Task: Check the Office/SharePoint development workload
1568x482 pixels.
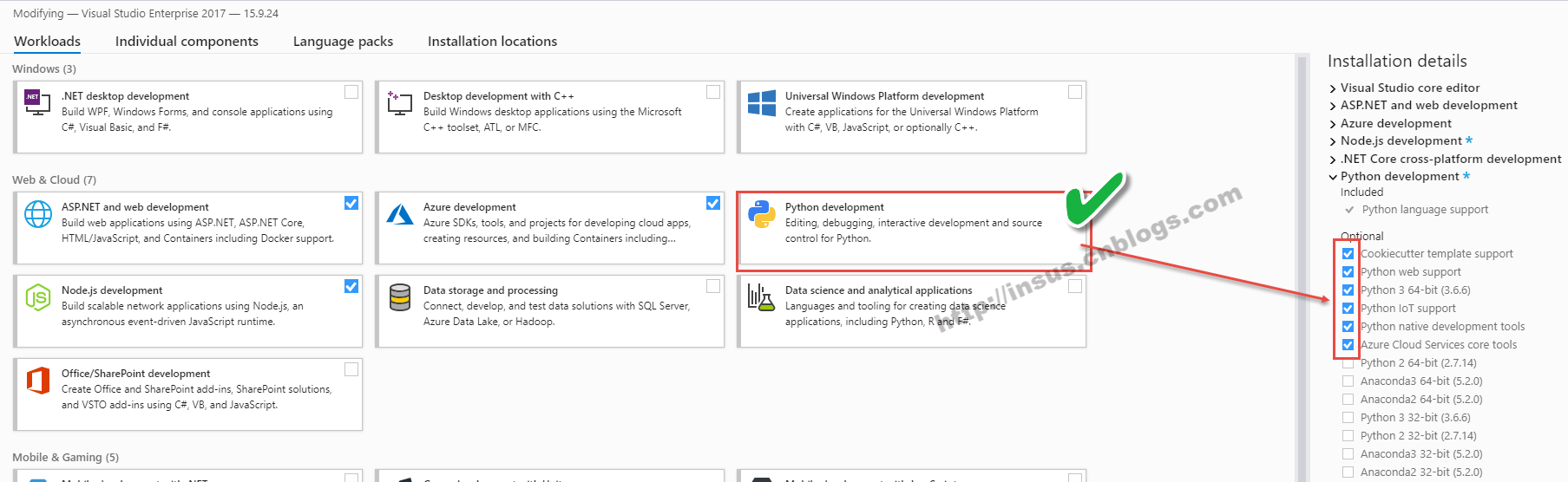Action: click(x=351, y=369)
